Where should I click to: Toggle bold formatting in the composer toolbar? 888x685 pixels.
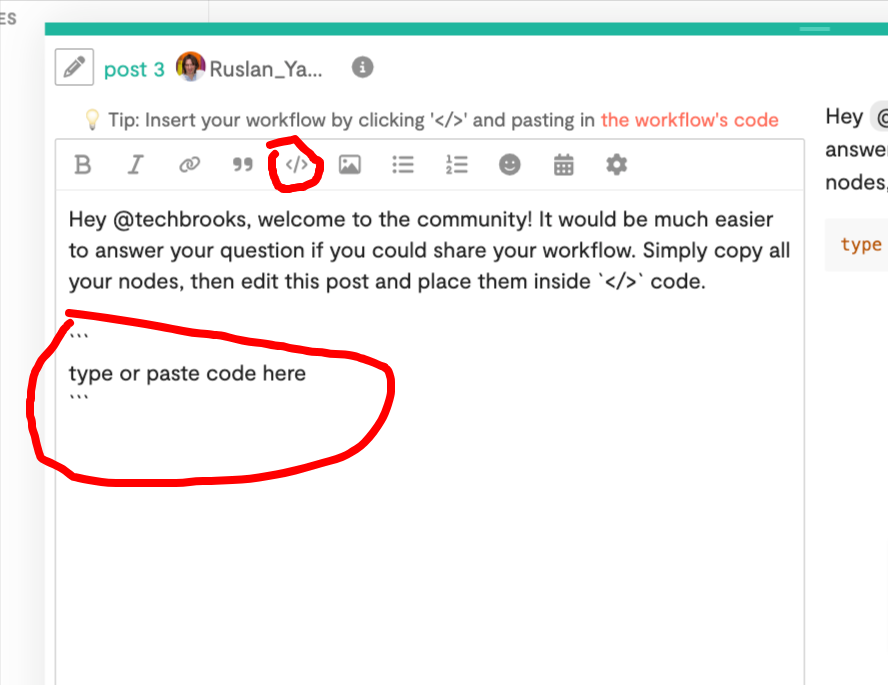point(83,165)
